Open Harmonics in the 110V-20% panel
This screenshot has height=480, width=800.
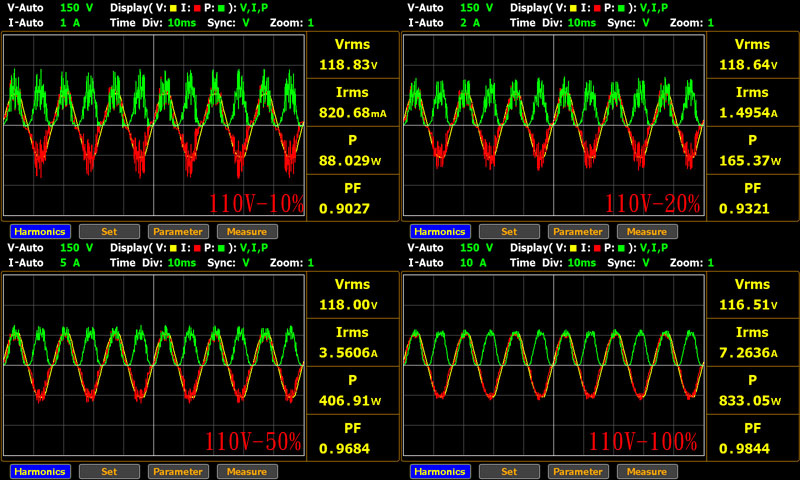[x=440, y=232]
